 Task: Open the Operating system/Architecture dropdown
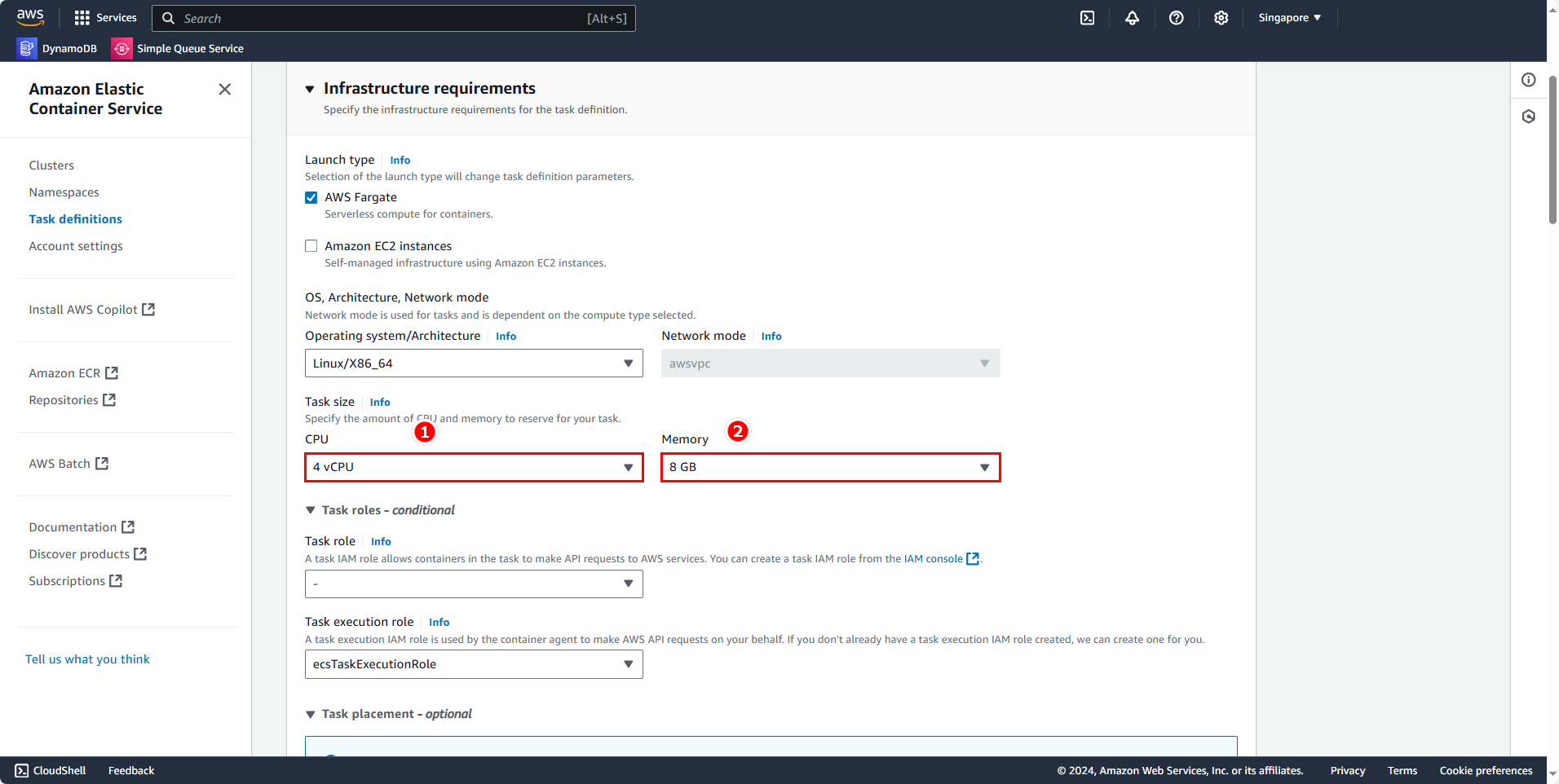(x=473, y=363)
